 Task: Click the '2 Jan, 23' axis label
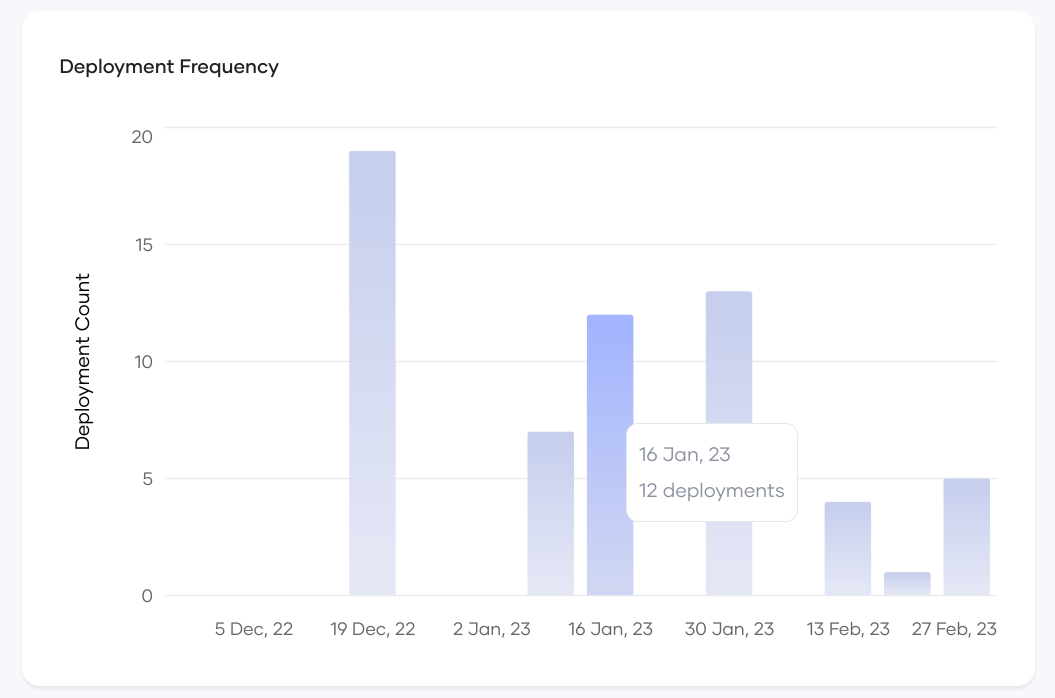click(491, 629)
